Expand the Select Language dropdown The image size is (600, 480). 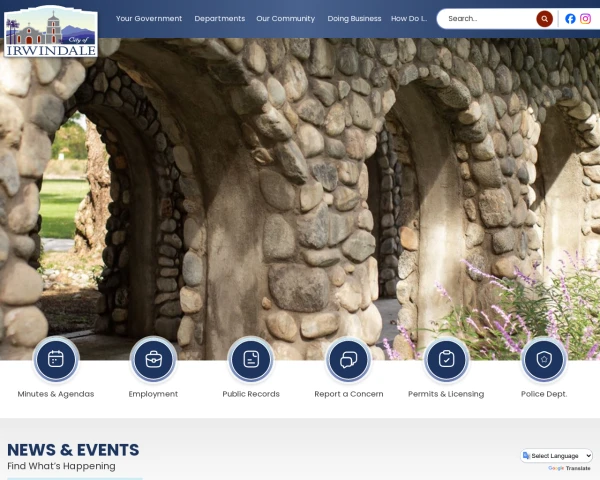[557, 456]
